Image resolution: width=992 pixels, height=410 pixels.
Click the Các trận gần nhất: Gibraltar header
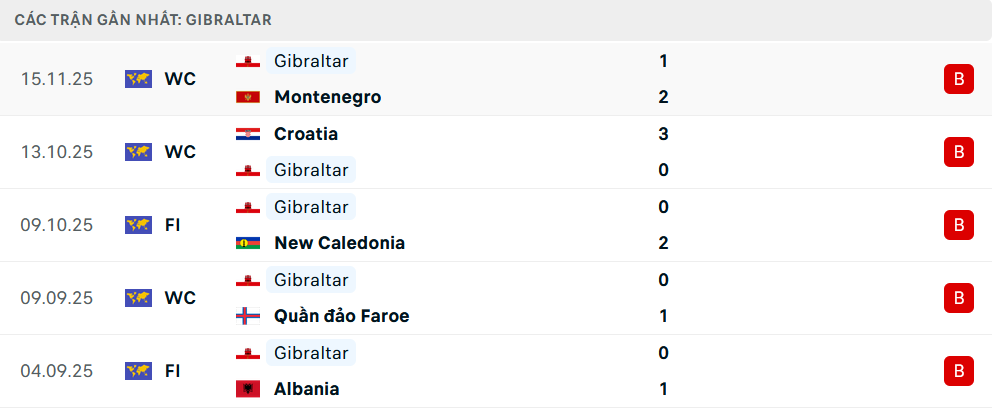143,20
